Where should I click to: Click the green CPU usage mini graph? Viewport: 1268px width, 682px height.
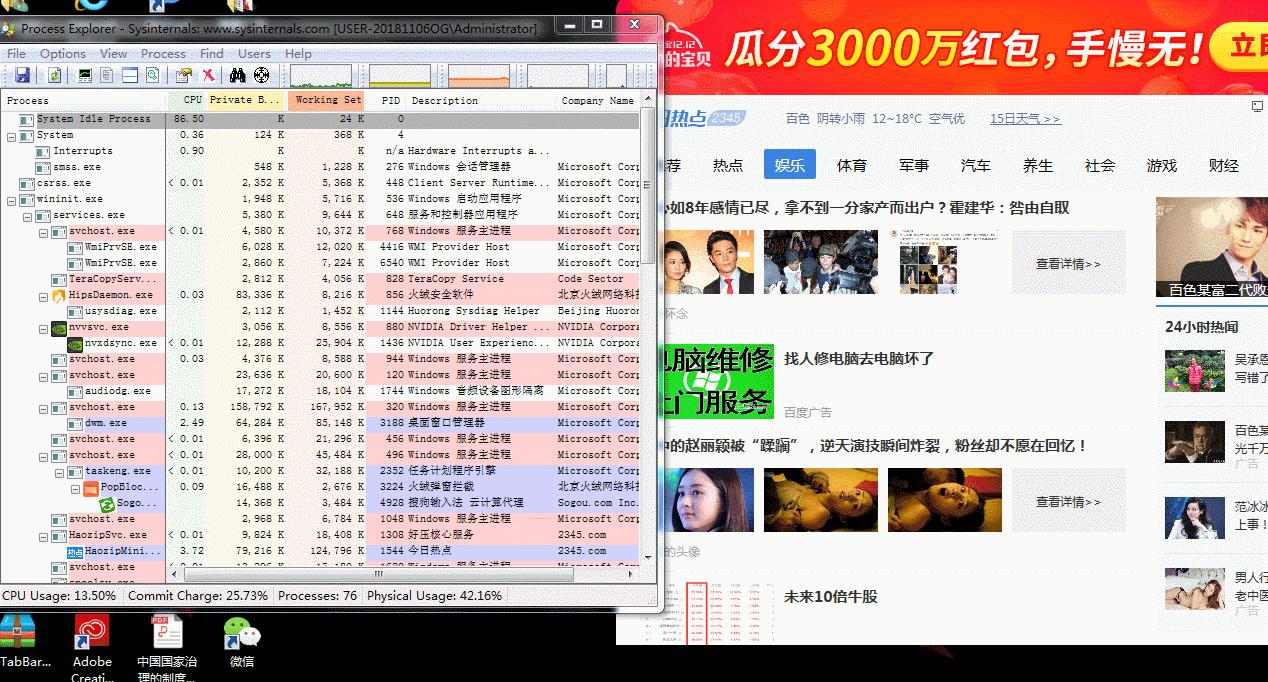click(x=321, y=76)
